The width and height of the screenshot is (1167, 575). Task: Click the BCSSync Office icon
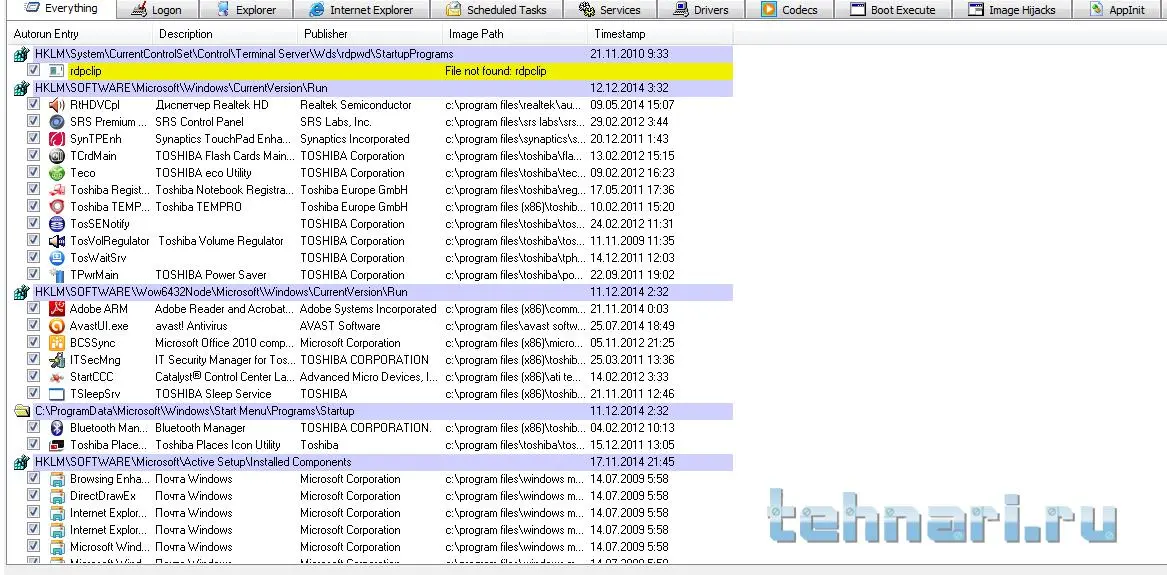pos(57,343)
